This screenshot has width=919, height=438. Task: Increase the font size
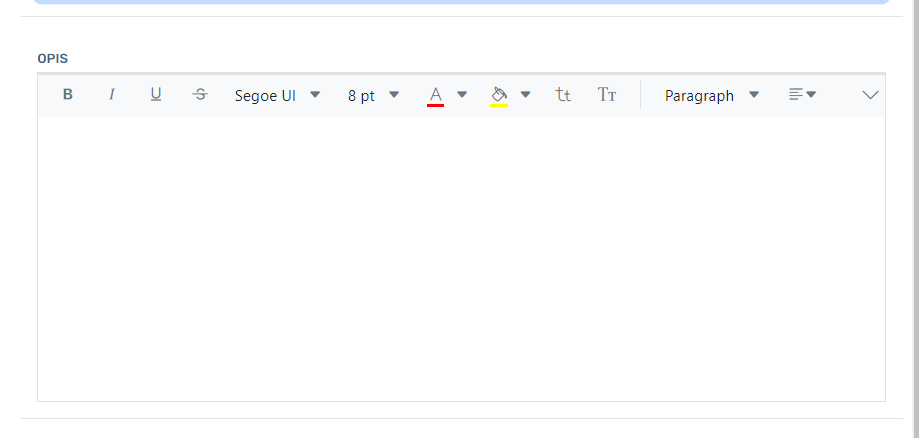(607, 96)
